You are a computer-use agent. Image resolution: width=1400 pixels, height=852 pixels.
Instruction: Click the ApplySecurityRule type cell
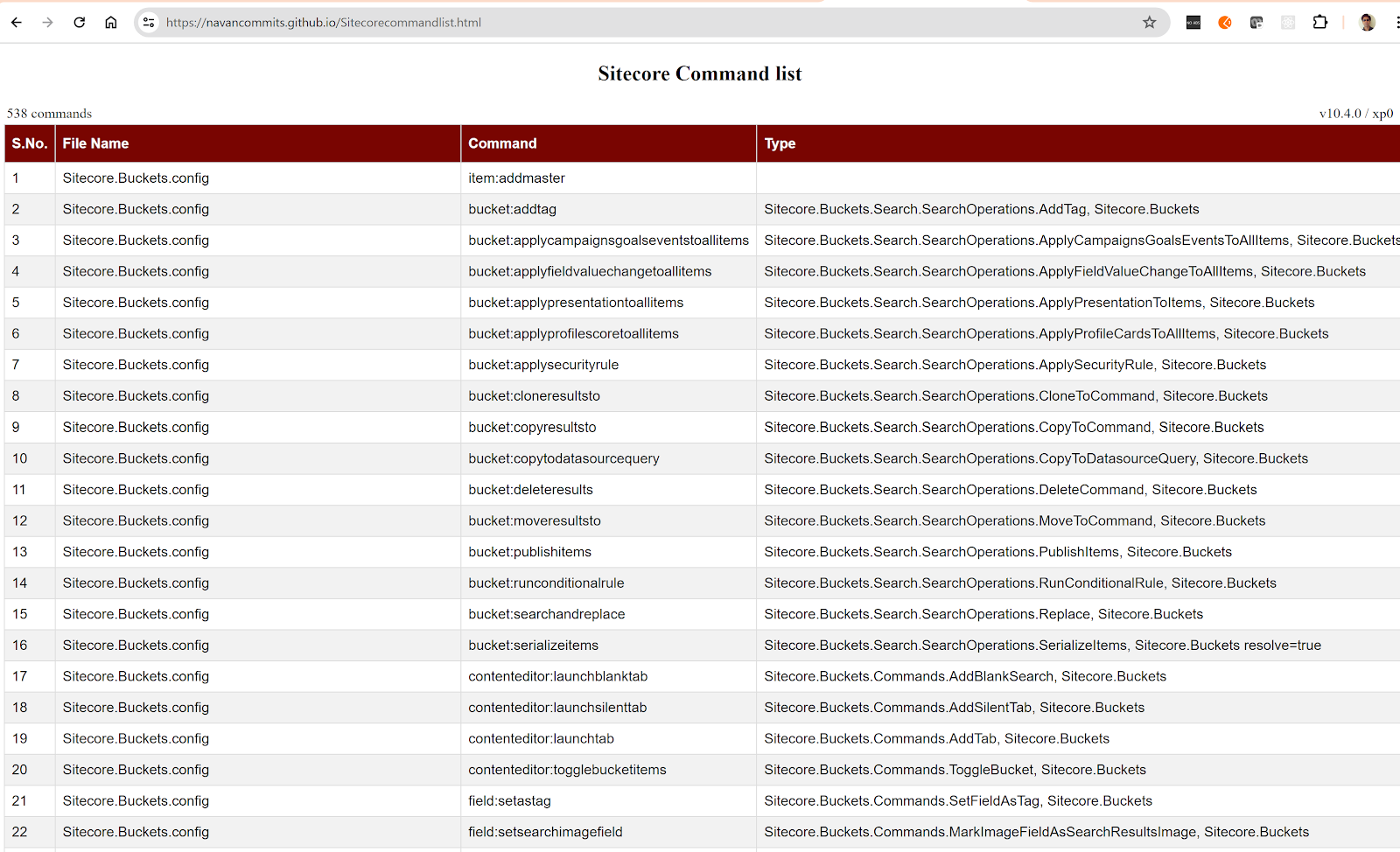point(1079,365)
